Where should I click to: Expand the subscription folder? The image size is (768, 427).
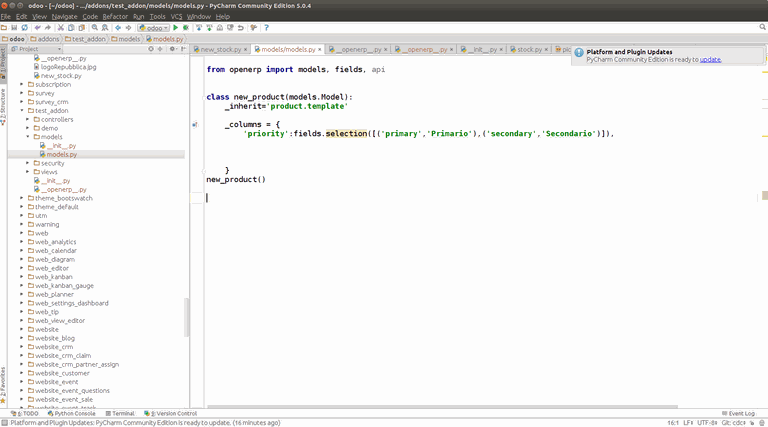[x=22, y=85]
